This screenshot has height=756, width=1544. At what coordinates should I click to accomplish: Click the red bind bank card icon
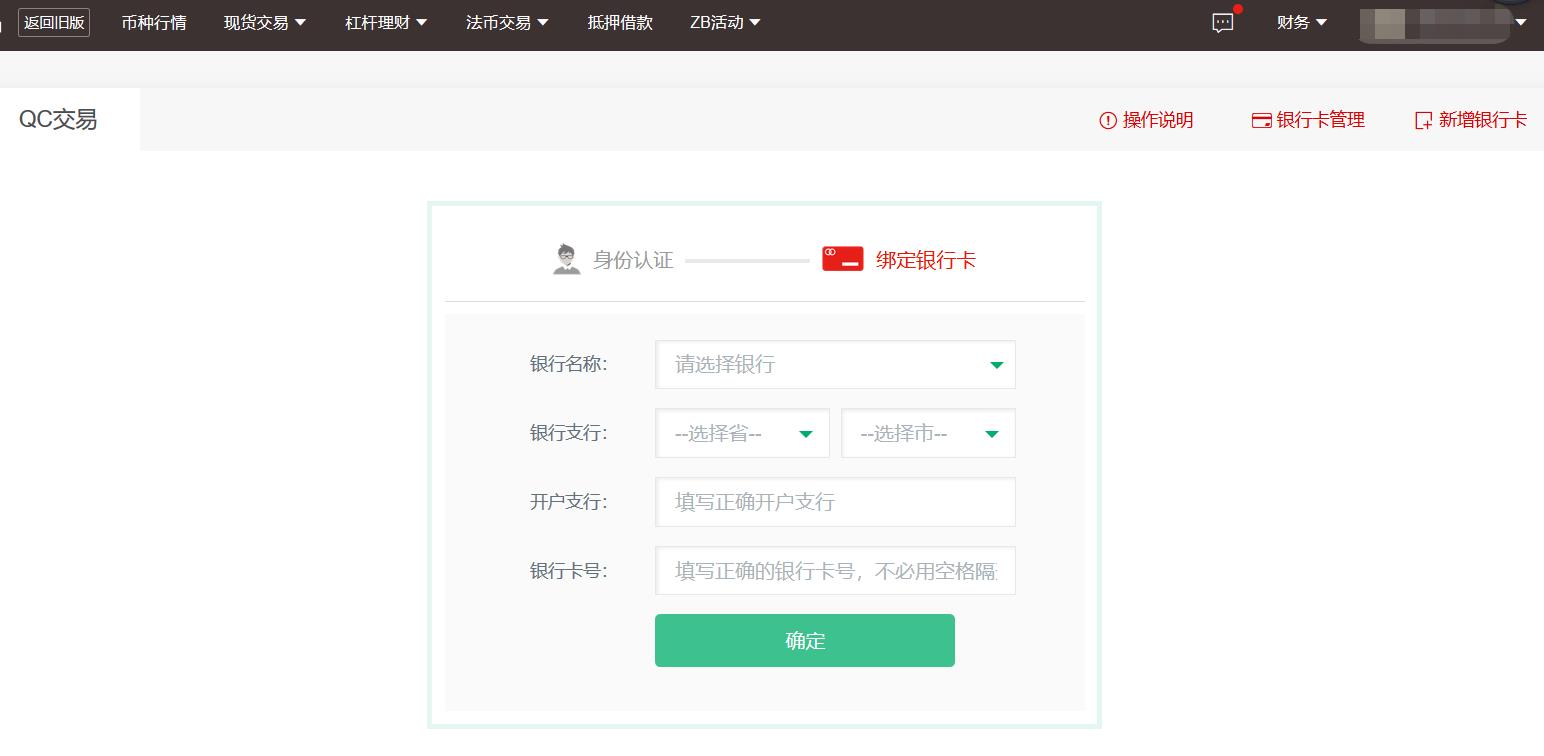[x=842, y=259]
